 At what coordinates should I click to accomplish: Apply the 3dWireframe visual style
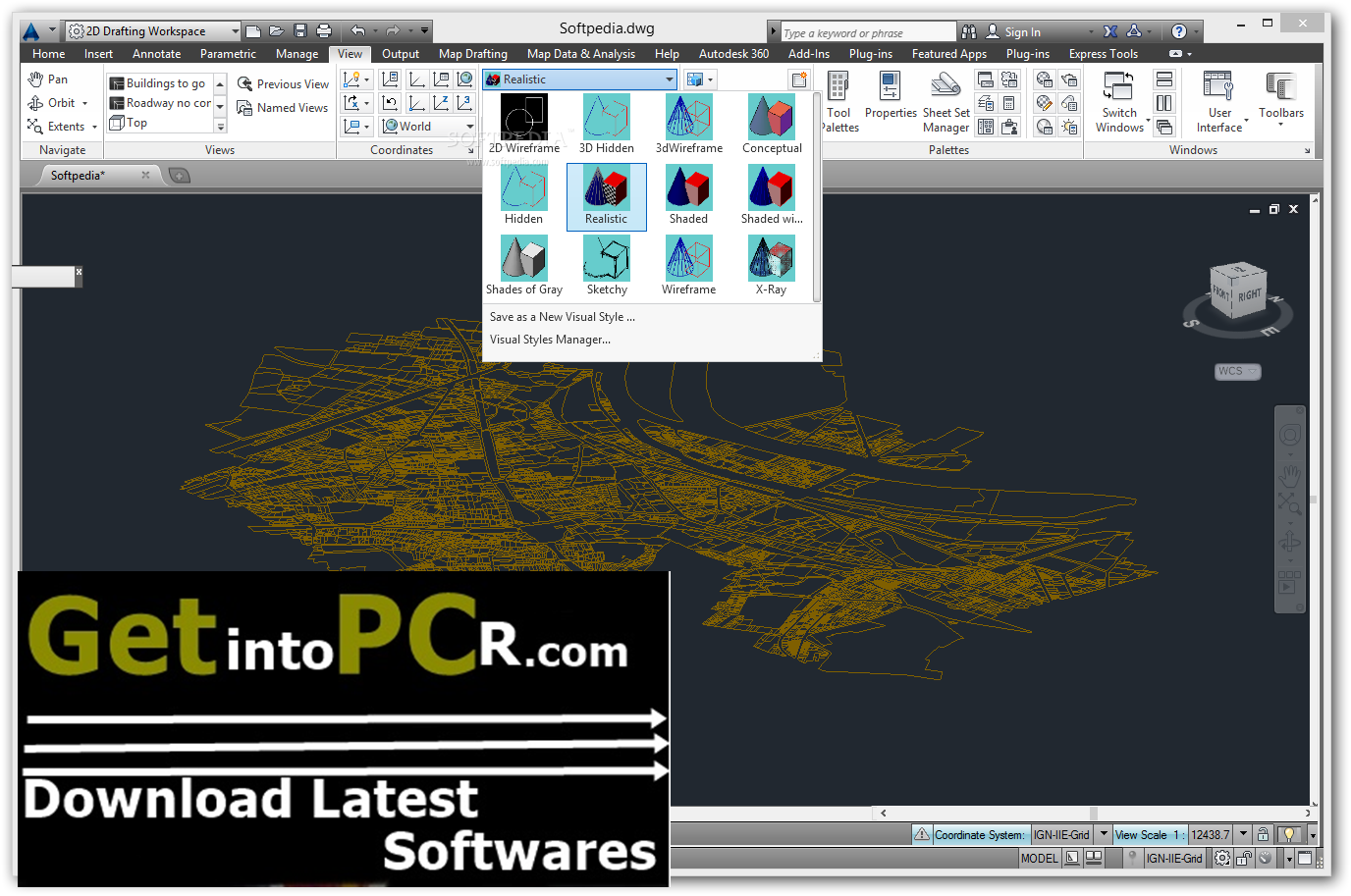pos(688,124)
